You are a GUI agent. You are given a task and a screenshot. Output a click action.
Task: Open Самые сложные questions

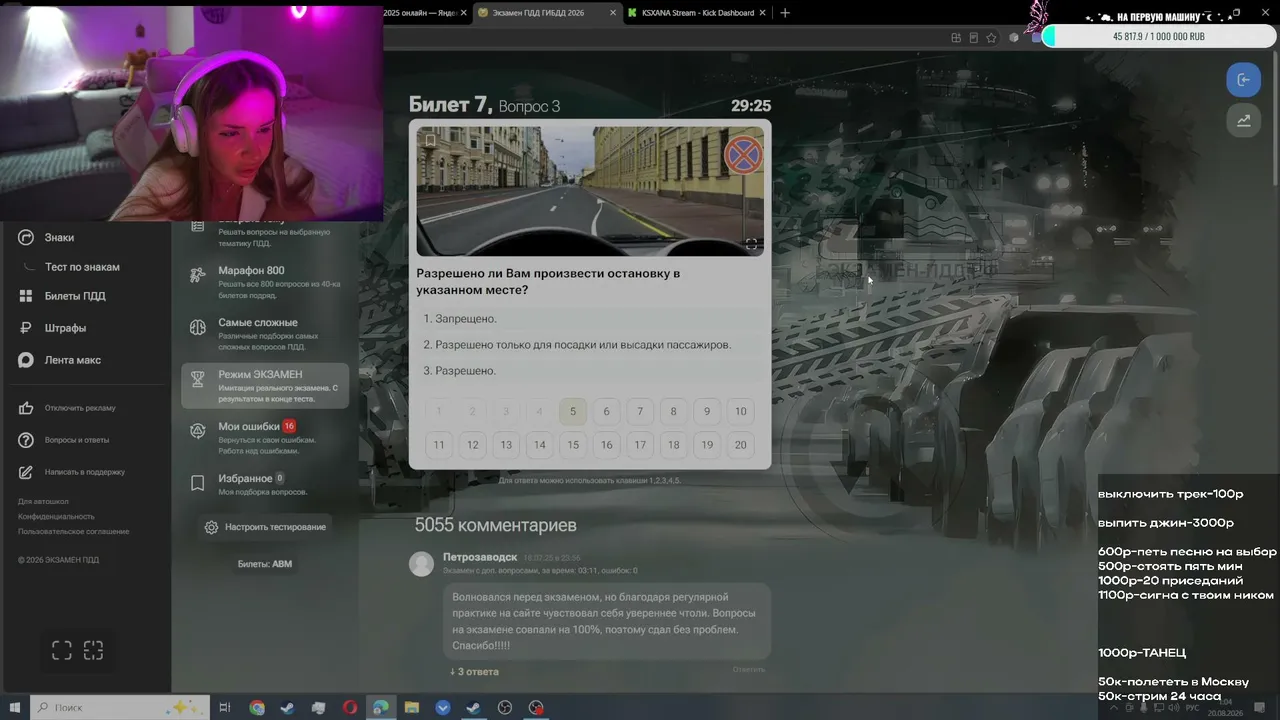pyautogui.click(x=265, y=334)
